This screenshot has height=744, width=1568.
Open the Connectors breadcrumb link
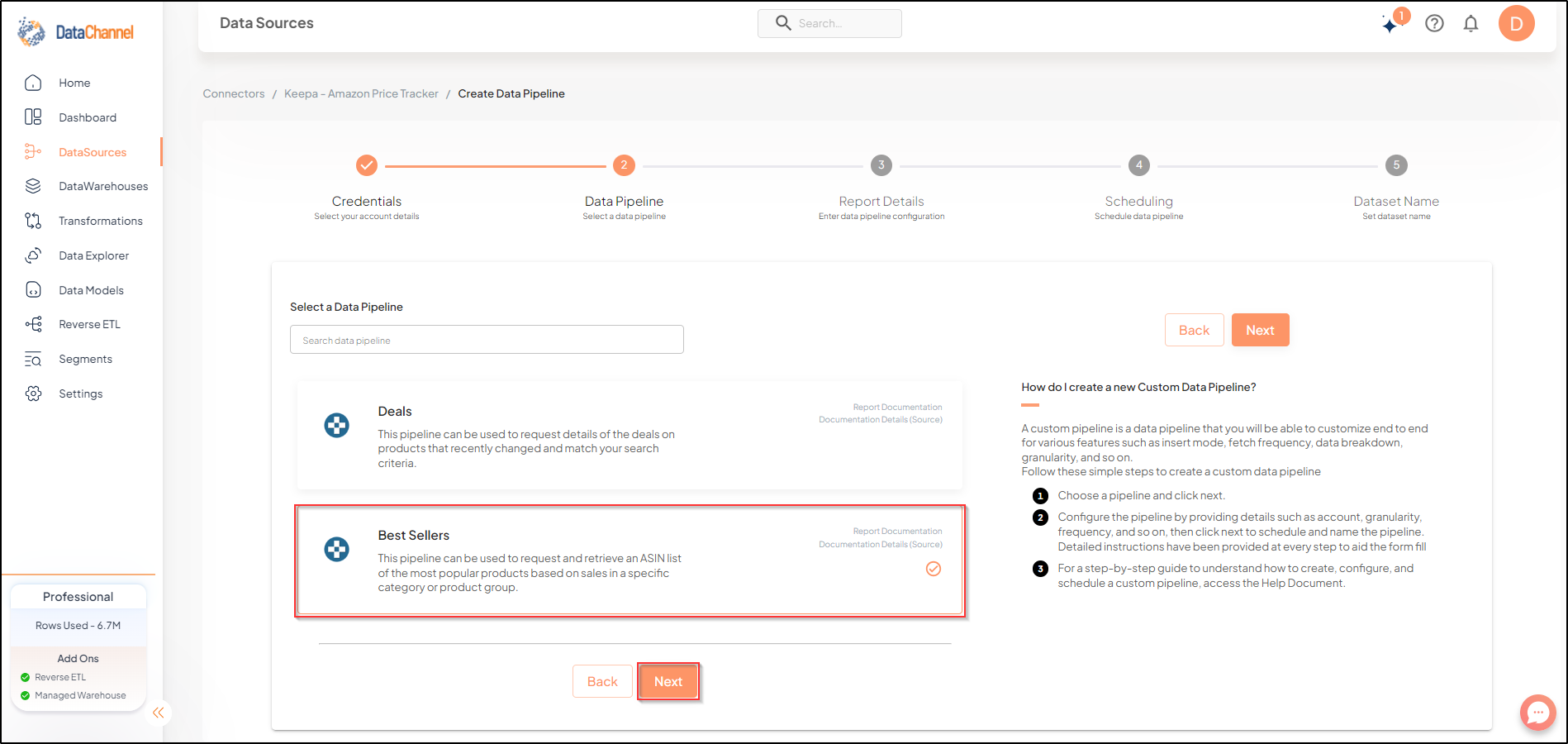(234, 93)
